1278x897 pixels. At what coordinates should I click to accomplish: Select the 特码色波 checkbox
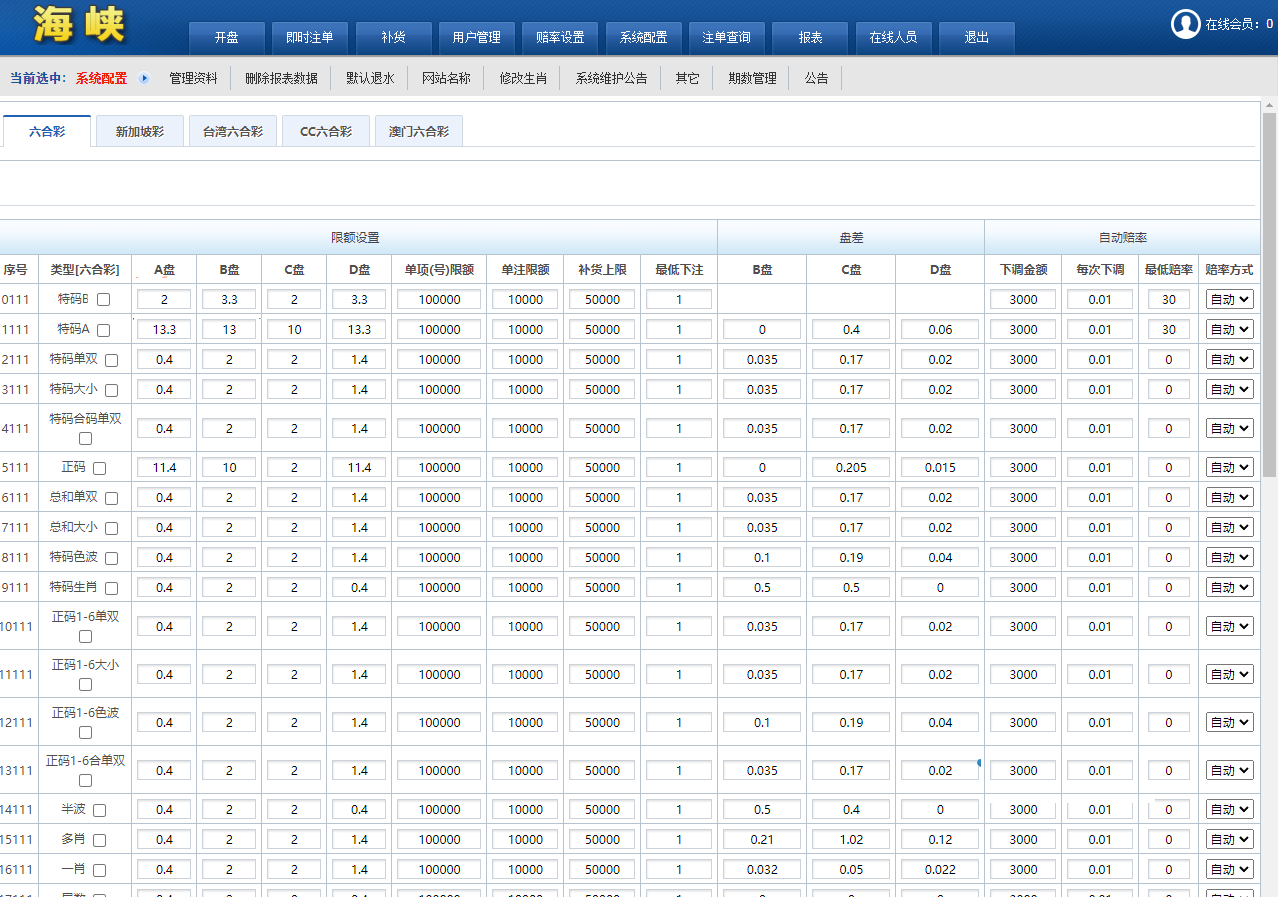pyautogui.click(x=111, y=558)
